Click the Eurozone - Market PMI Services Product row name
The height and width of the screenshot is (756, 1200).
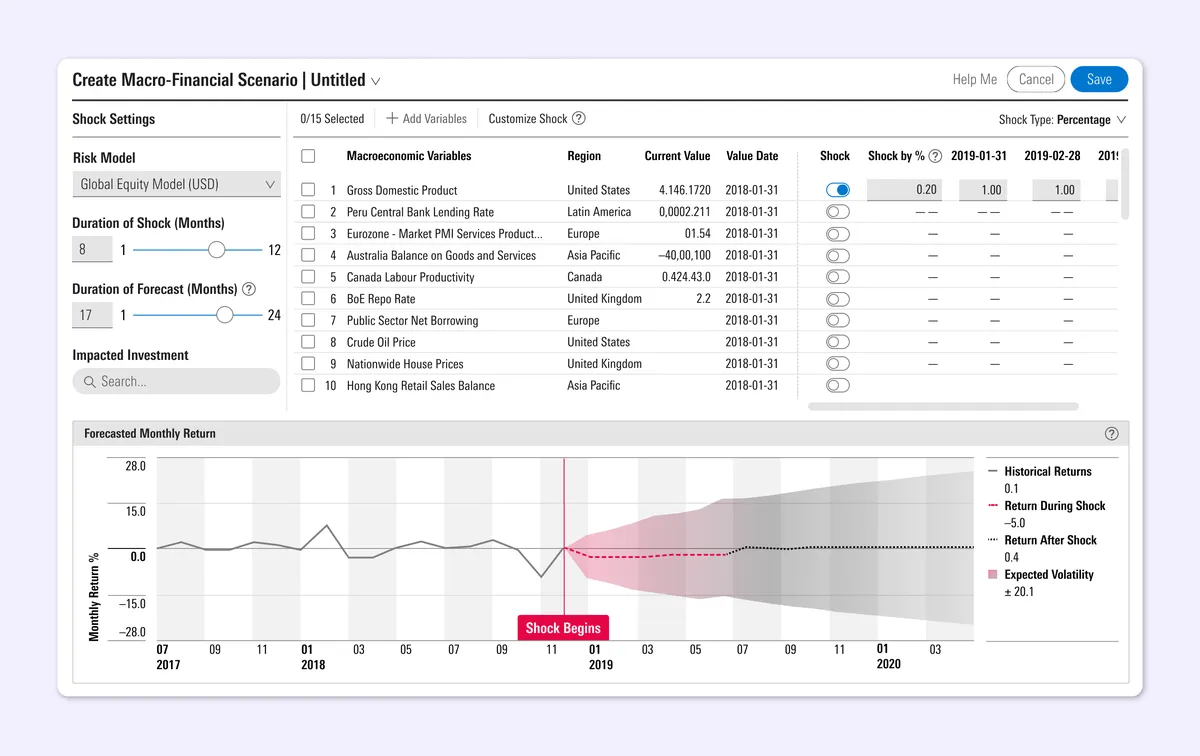pos(445,234)
